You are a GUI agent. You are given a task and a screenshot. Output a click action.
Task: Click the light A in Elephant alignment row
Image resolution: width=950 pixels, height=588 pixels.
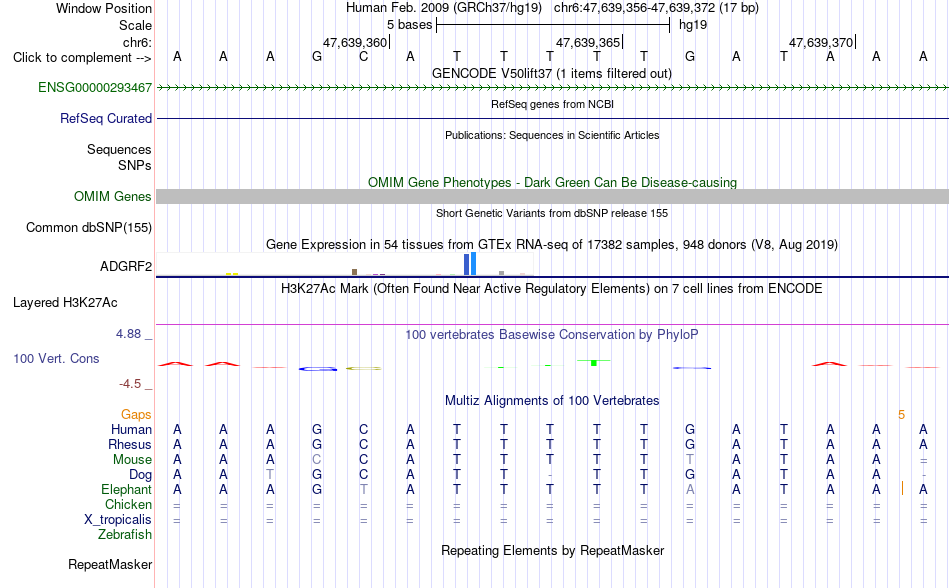tap(690, 489)
